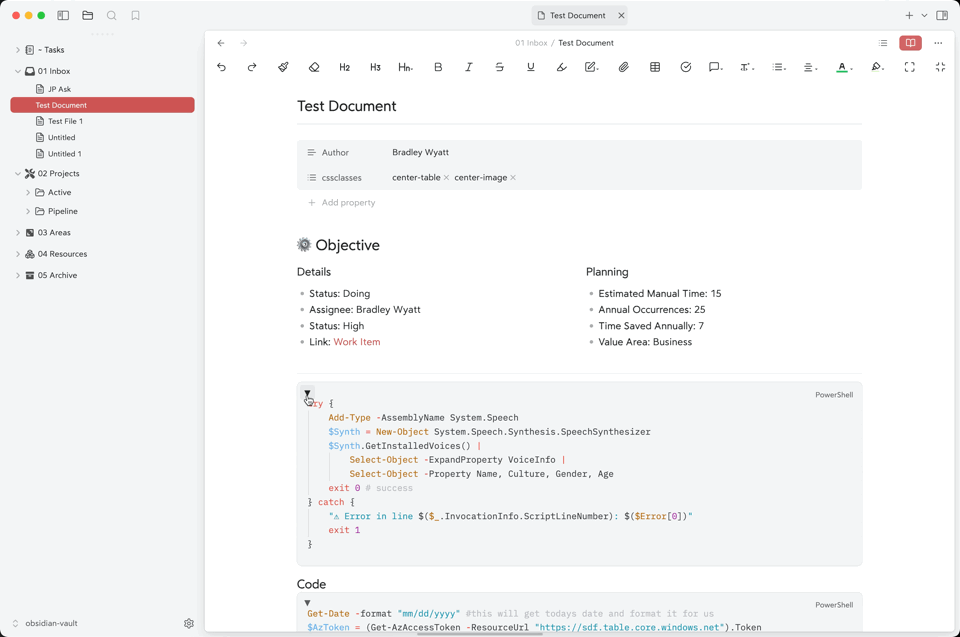Click Add property

342,203
